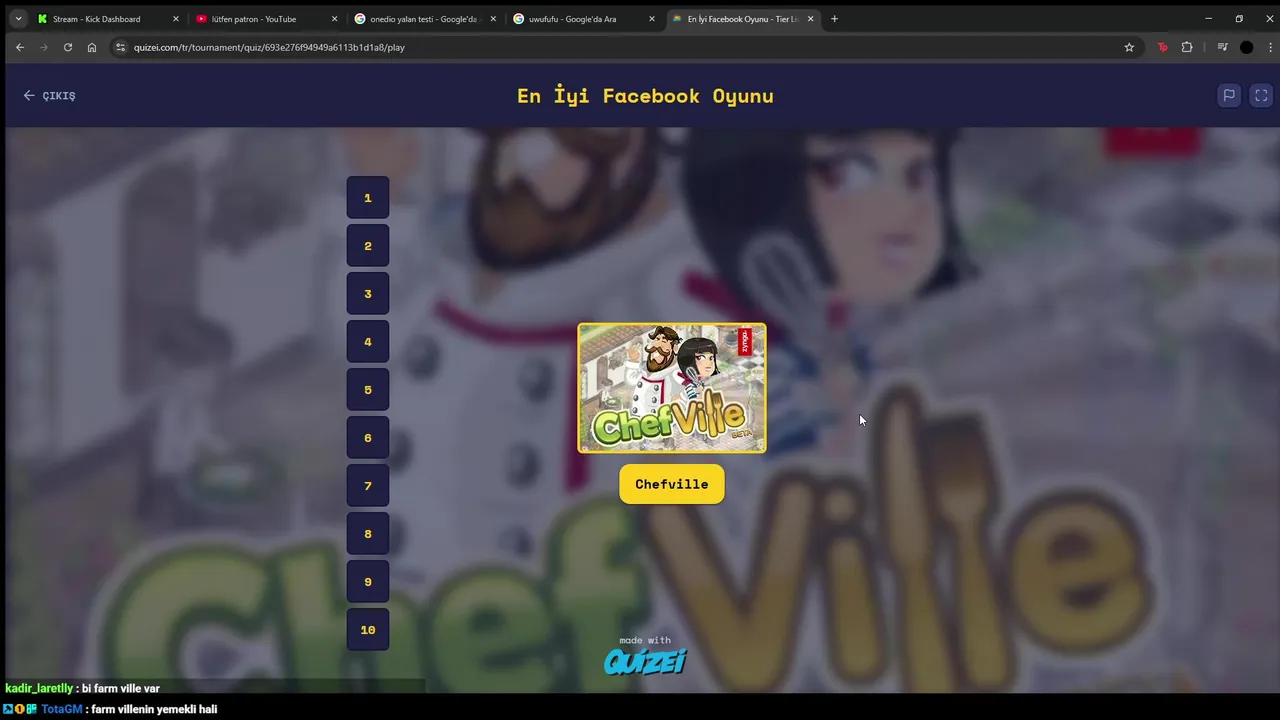Click the browser forward arrow

pyautogui.click(x=43, y=47)
